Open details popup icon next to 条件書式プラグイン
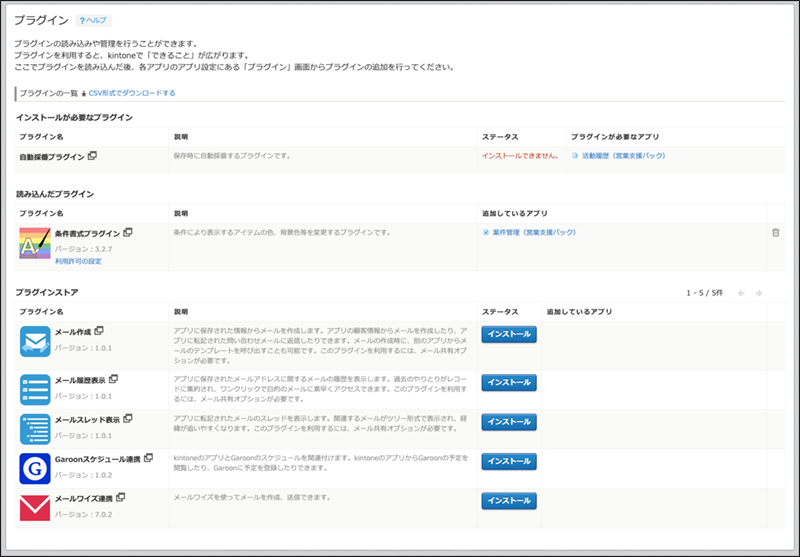The width and height of the screenshot is (800, 557). point(128,233)
